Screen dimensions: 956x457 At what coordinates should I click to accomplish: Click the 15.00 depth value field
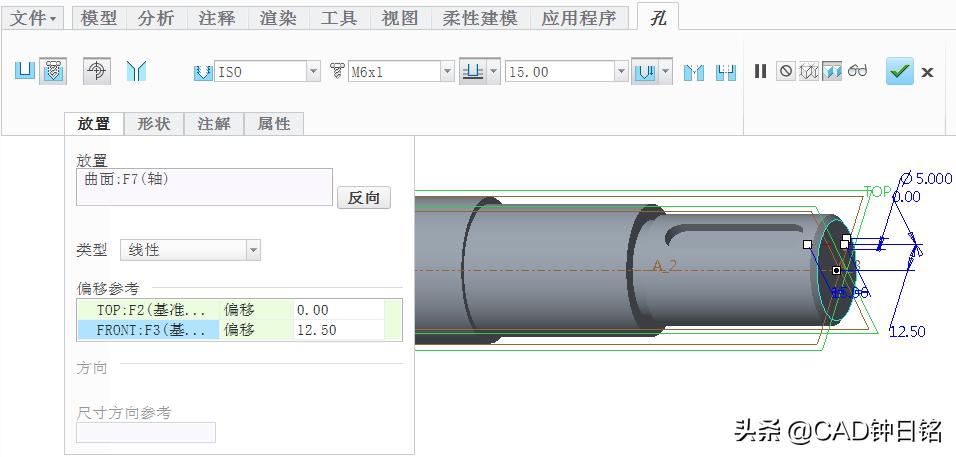click(560, 72)
